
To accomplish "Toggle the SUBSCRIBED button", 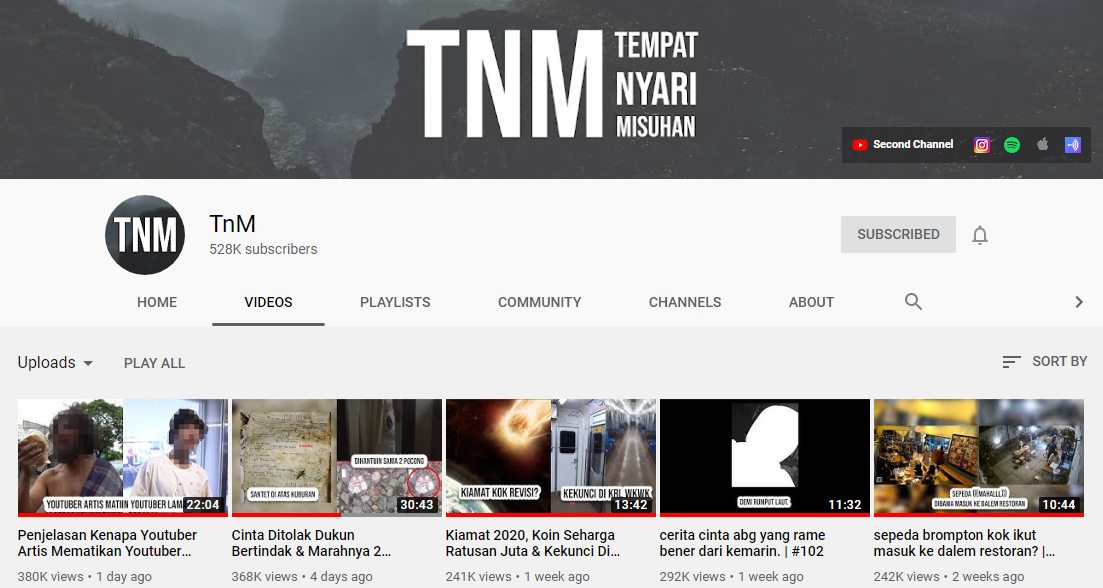I will [x=897, y=234].
